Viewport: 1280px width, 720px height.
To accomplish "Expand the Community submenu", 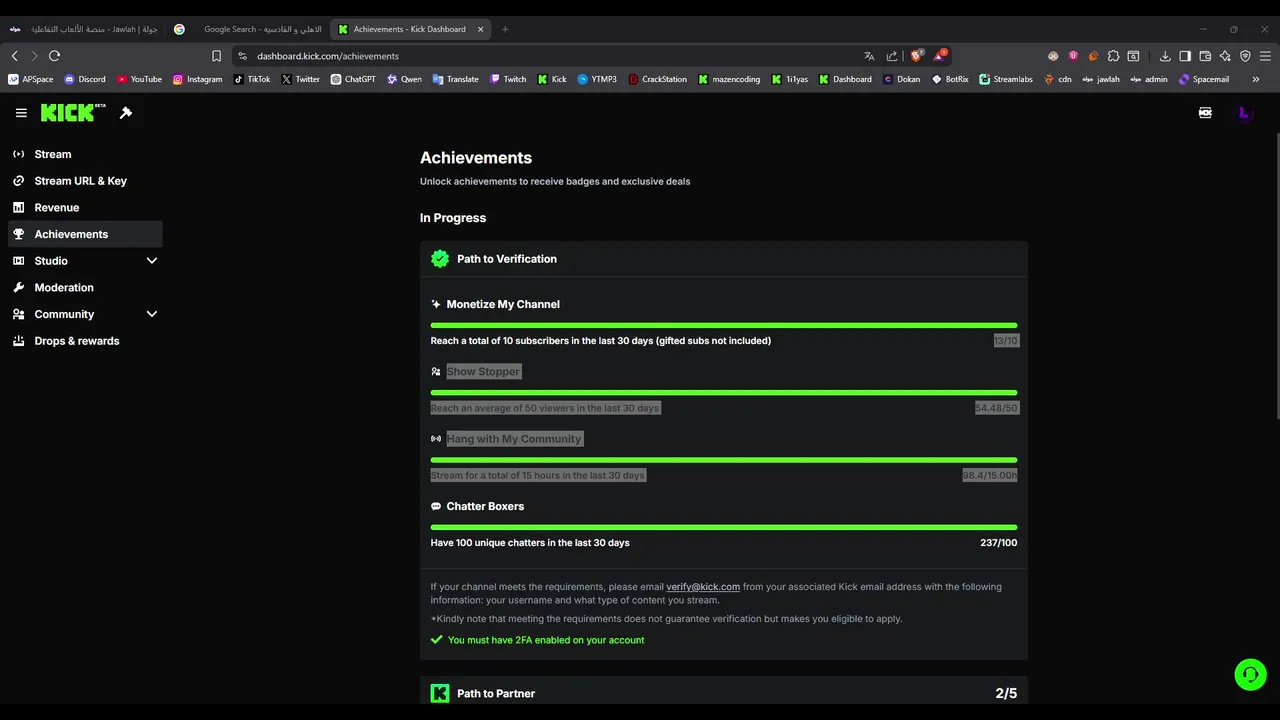I will click(x=152, y=314).
